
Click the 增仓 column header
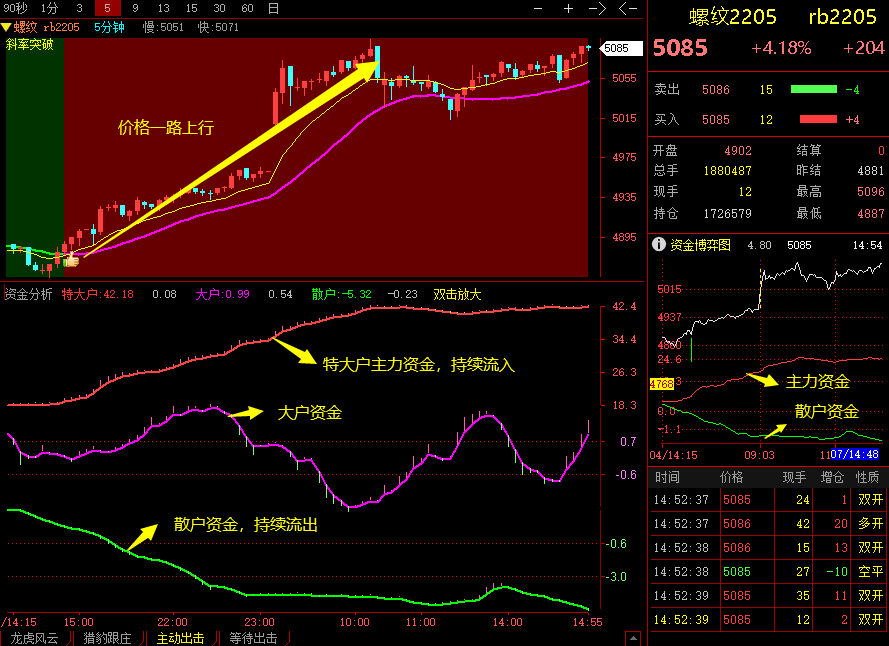click(832, 478)
